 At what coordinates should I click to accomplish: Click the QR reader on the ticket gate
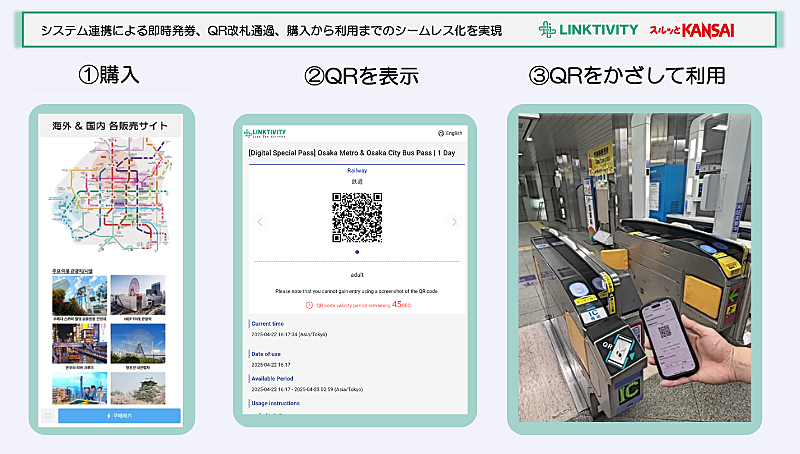[x=620, y=349]
